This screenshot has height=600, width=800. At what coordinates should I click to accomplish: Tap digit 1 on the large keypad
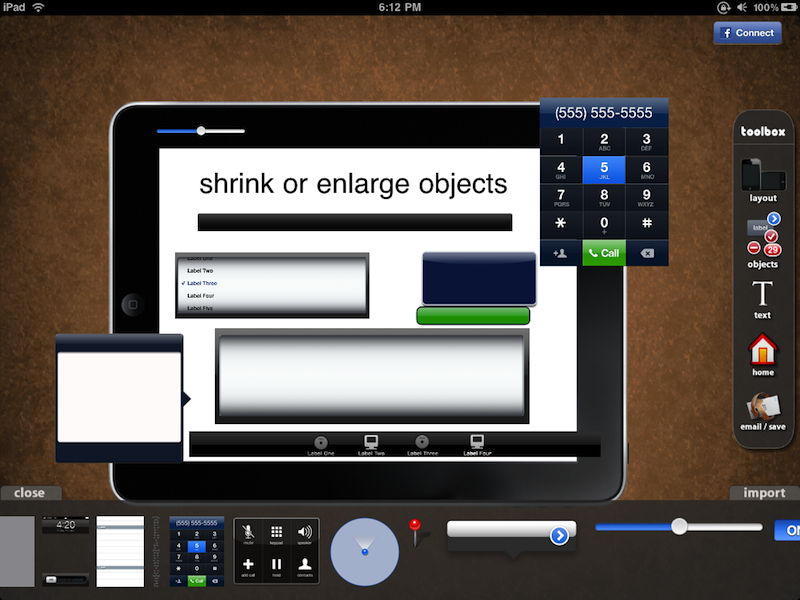click(x=561, y=141)
